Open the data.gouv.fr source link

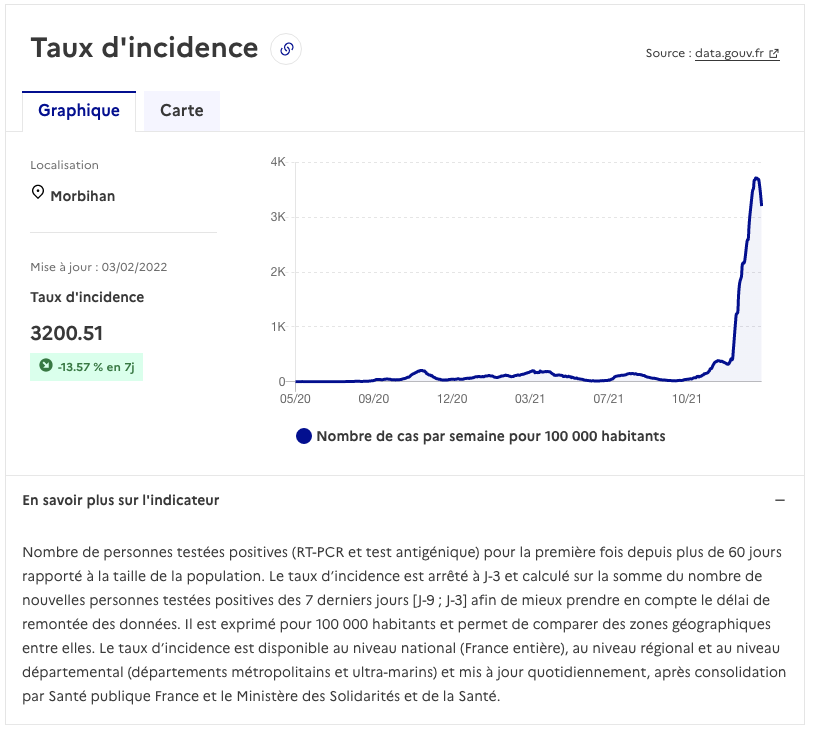(x=730, y=53)
